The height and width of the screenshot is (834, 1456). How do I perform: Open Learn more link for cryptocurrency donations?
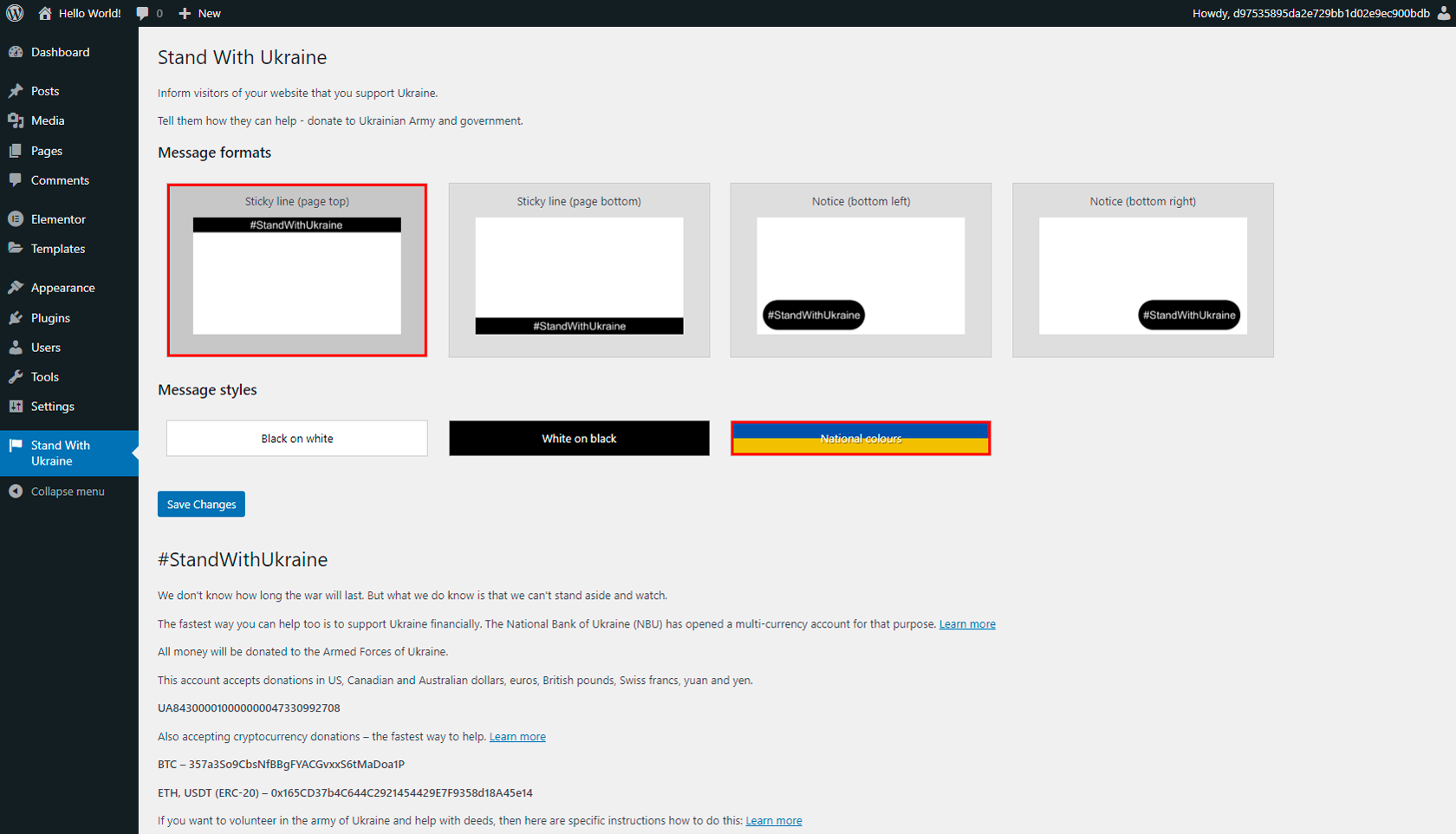tap(517, 737)
